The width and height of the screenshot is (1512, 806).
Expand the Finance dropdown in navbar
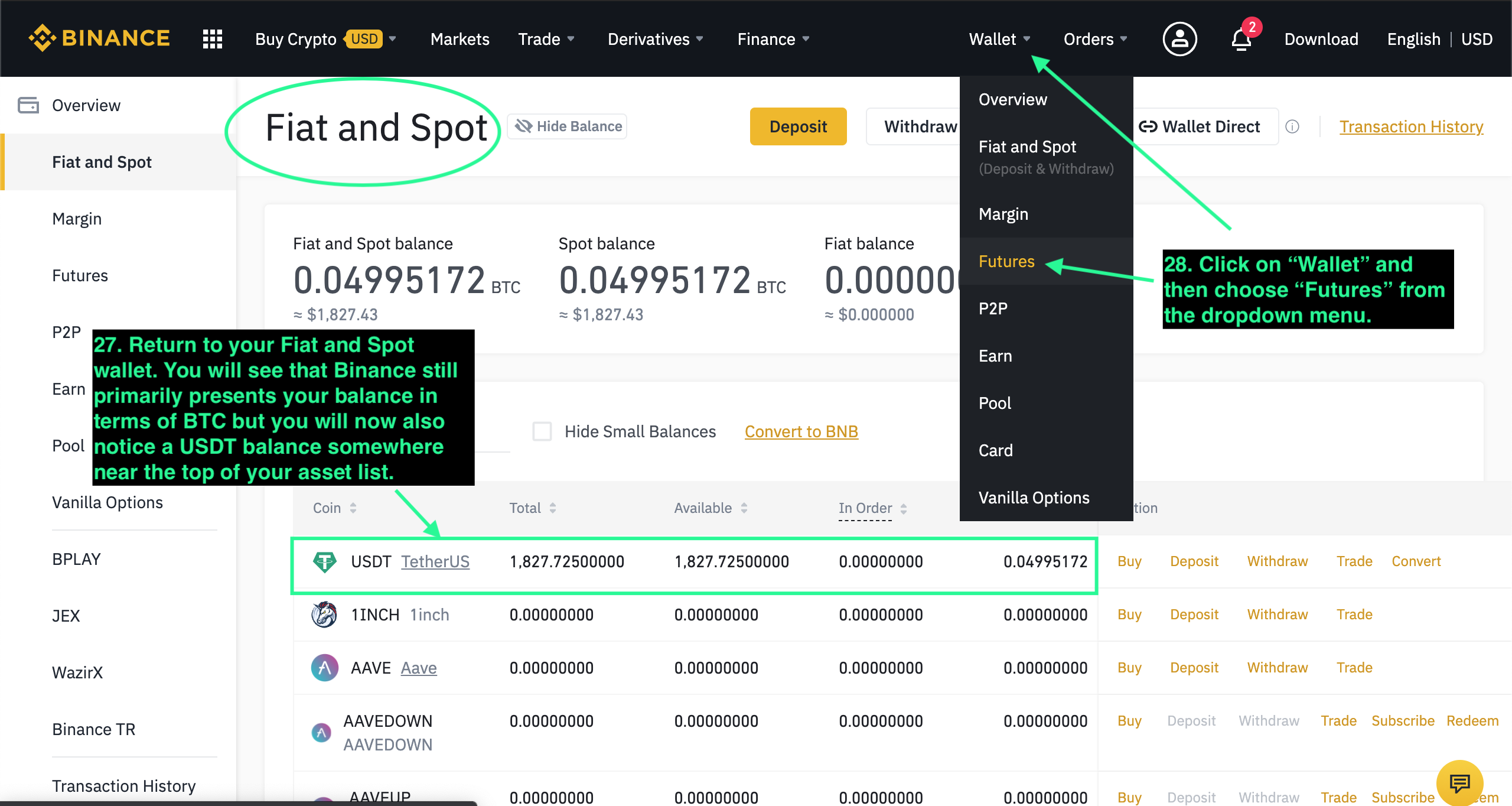click(x=773, y=39)
